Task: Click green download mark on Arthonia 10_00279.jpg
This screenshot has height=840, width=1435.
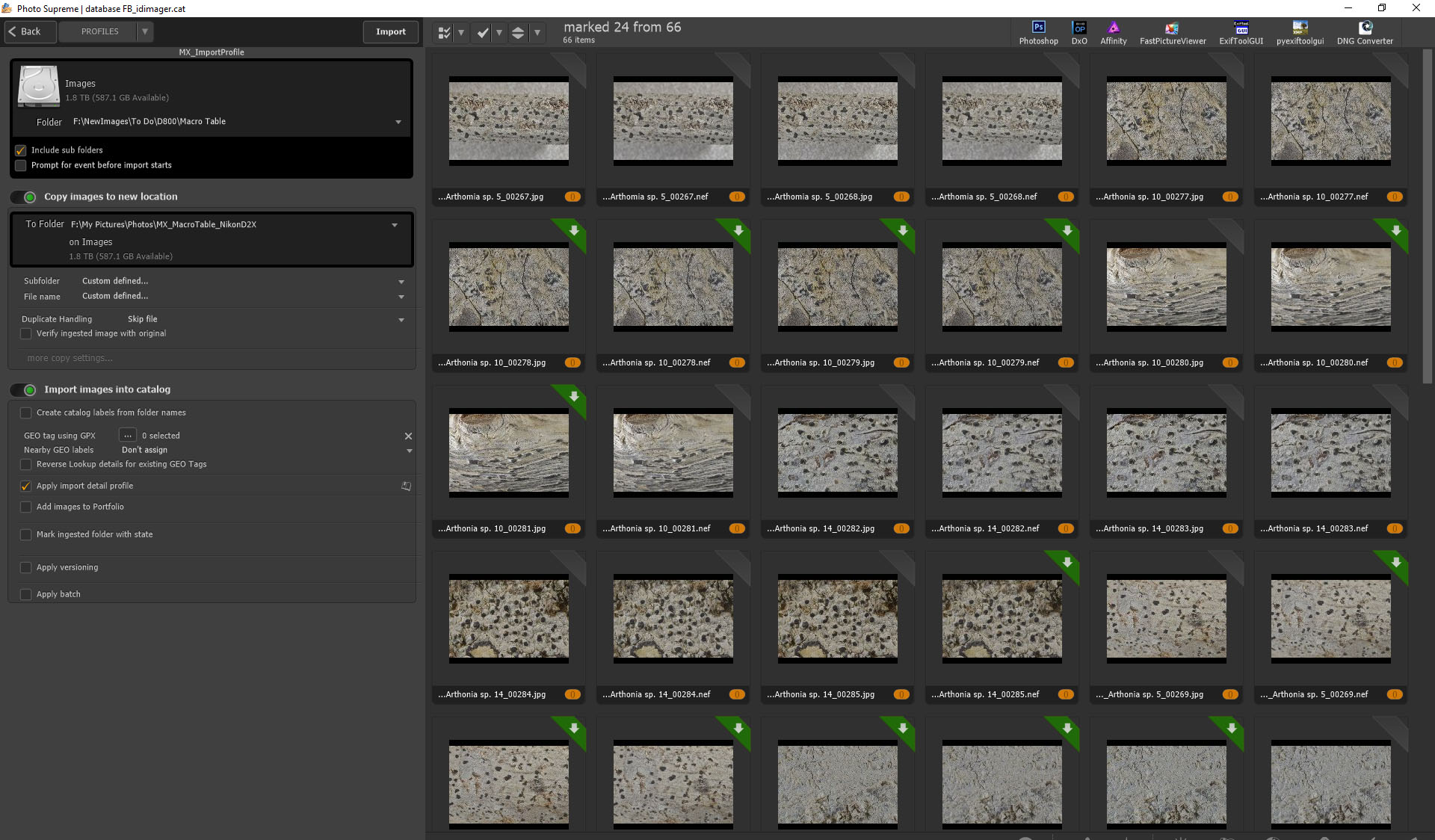Action: 903,230
